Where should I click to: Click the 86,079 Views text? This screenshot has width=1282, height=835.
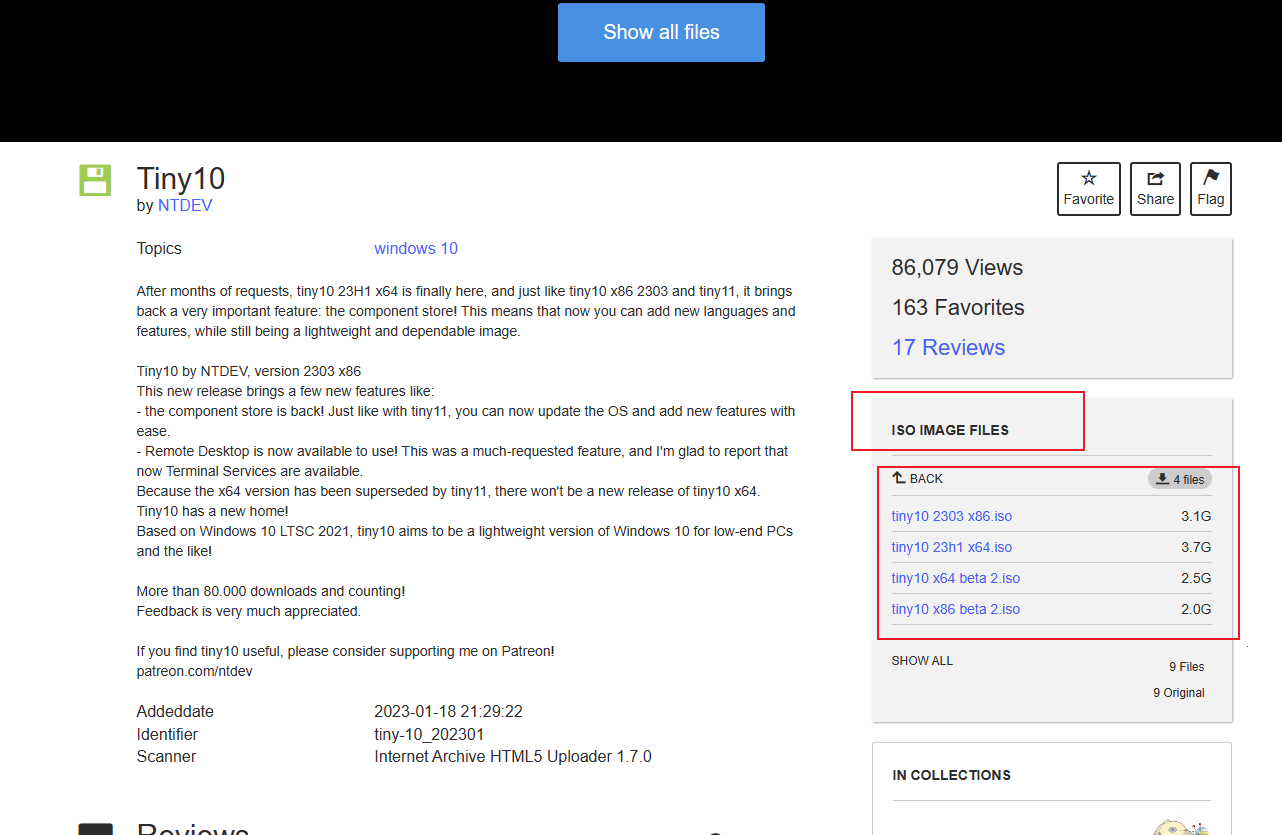(957, 268)
